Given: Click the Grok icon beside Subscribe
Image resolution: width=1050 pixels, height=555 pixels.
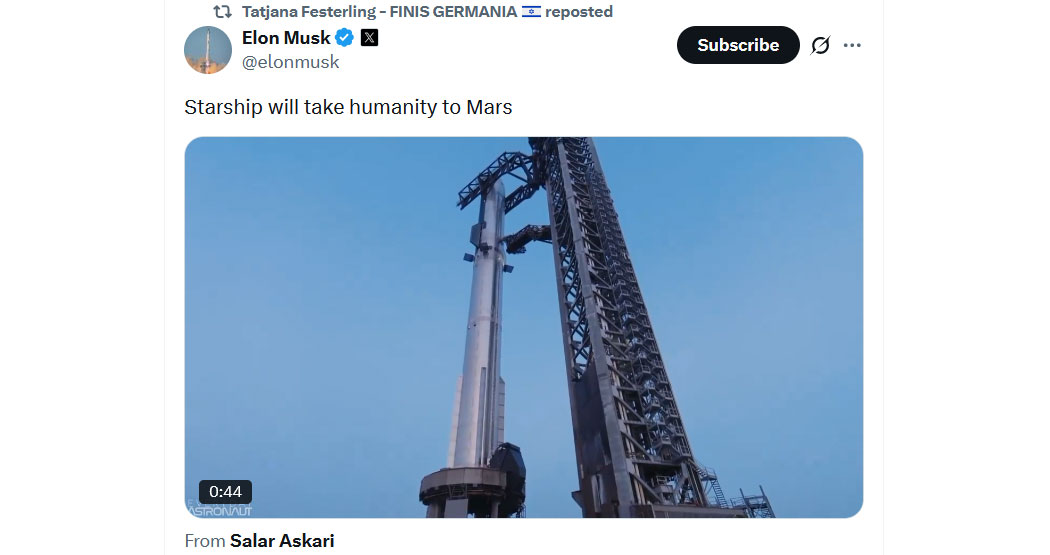Looking at the screenshot, I should (x=820, y=45).
